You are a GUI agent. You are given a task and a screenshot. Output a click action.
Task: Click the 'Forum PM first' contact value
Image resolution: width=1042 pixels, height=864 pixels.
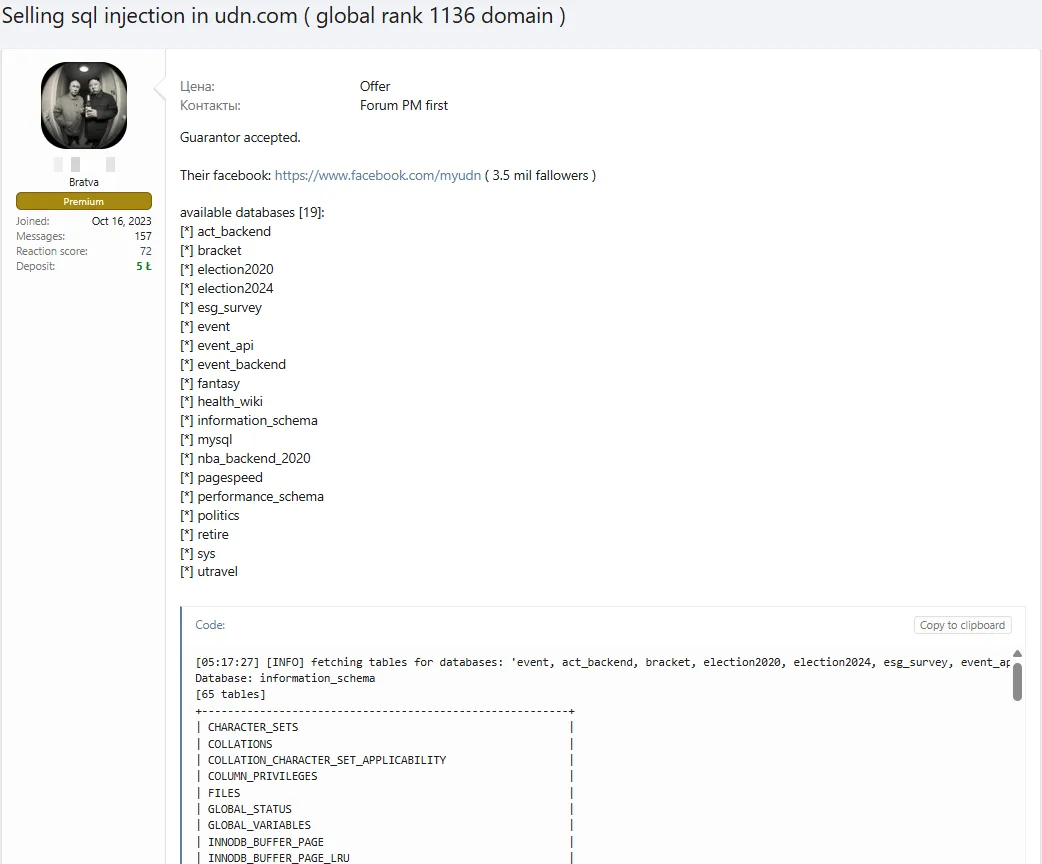404,105
